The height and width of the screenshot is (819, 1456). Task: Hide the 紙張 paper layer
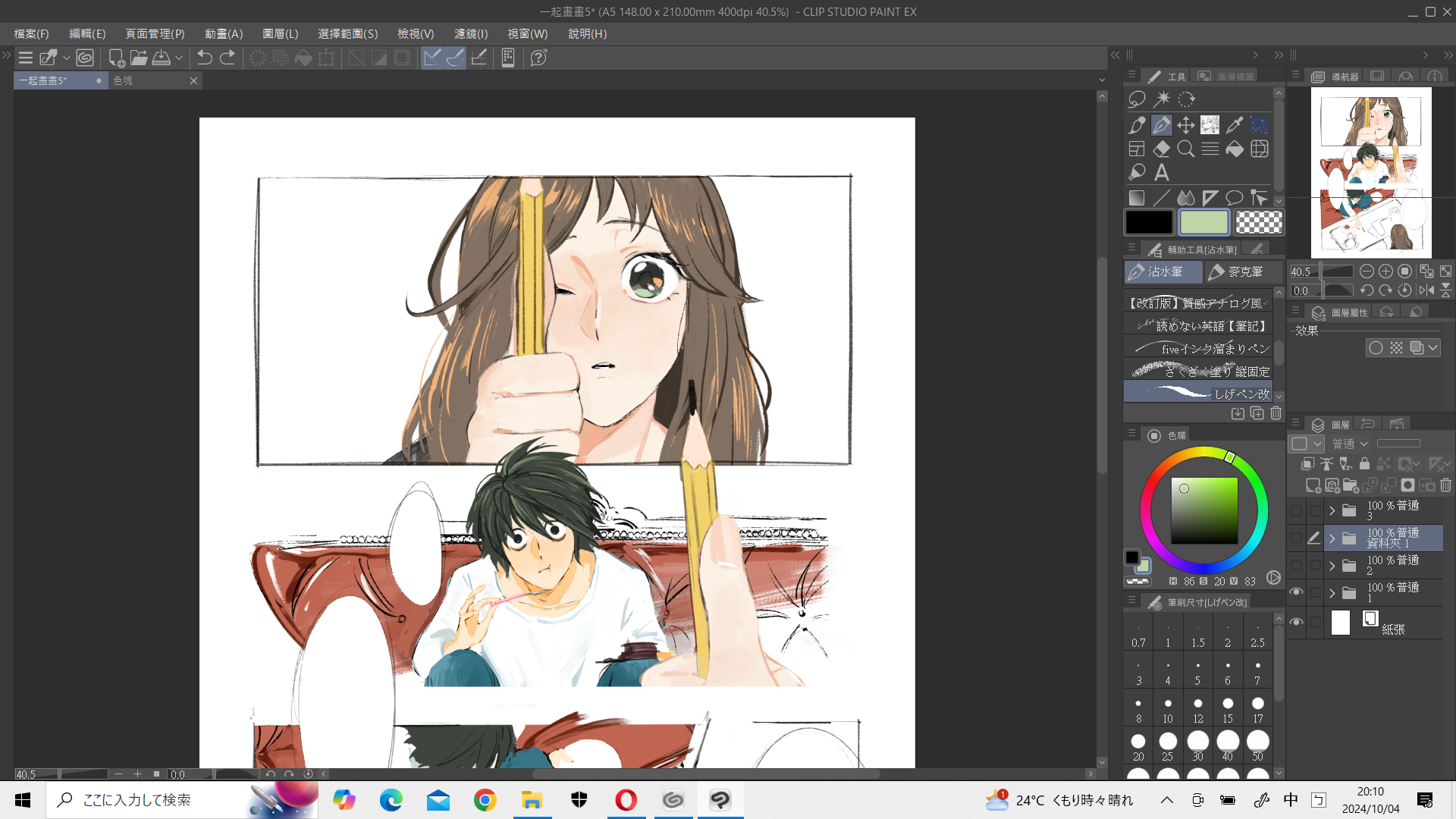(1296, 622)
